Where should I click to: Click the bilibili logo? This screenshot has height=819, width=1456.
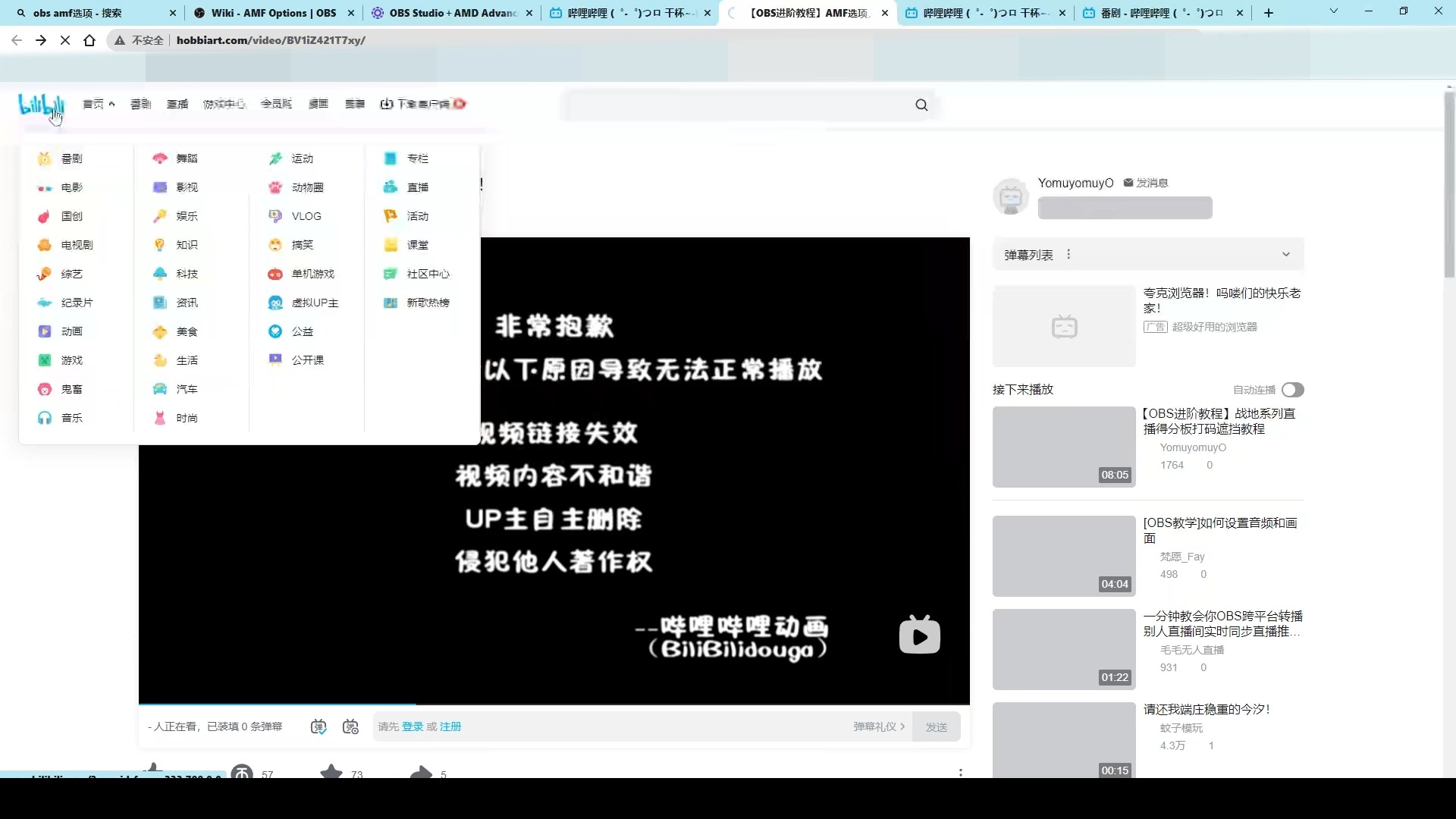[x=42, y=105]
